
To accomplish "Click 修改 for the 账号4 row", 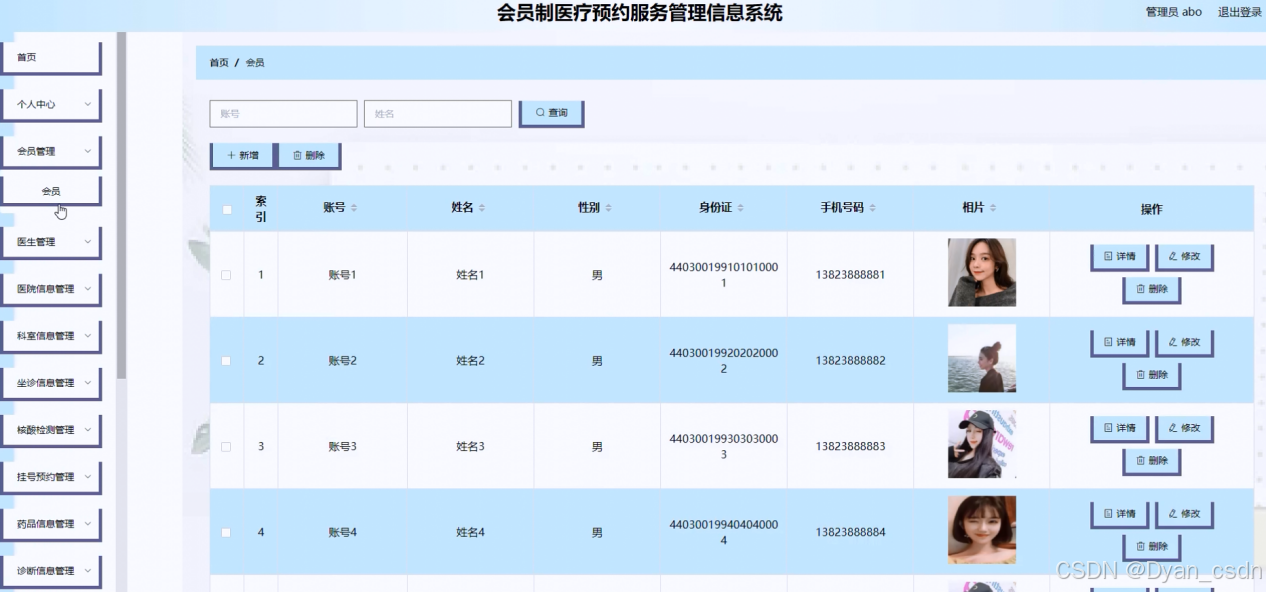I will pyautogui.click(x=1184, y=514).
